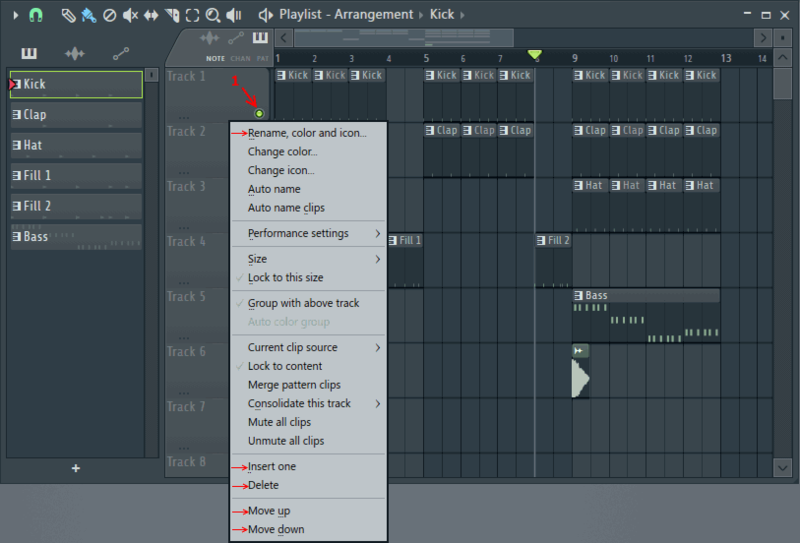Switch clip focus to PAT
Viewport: 800px width, 543px height.
[x=262, y=59]
